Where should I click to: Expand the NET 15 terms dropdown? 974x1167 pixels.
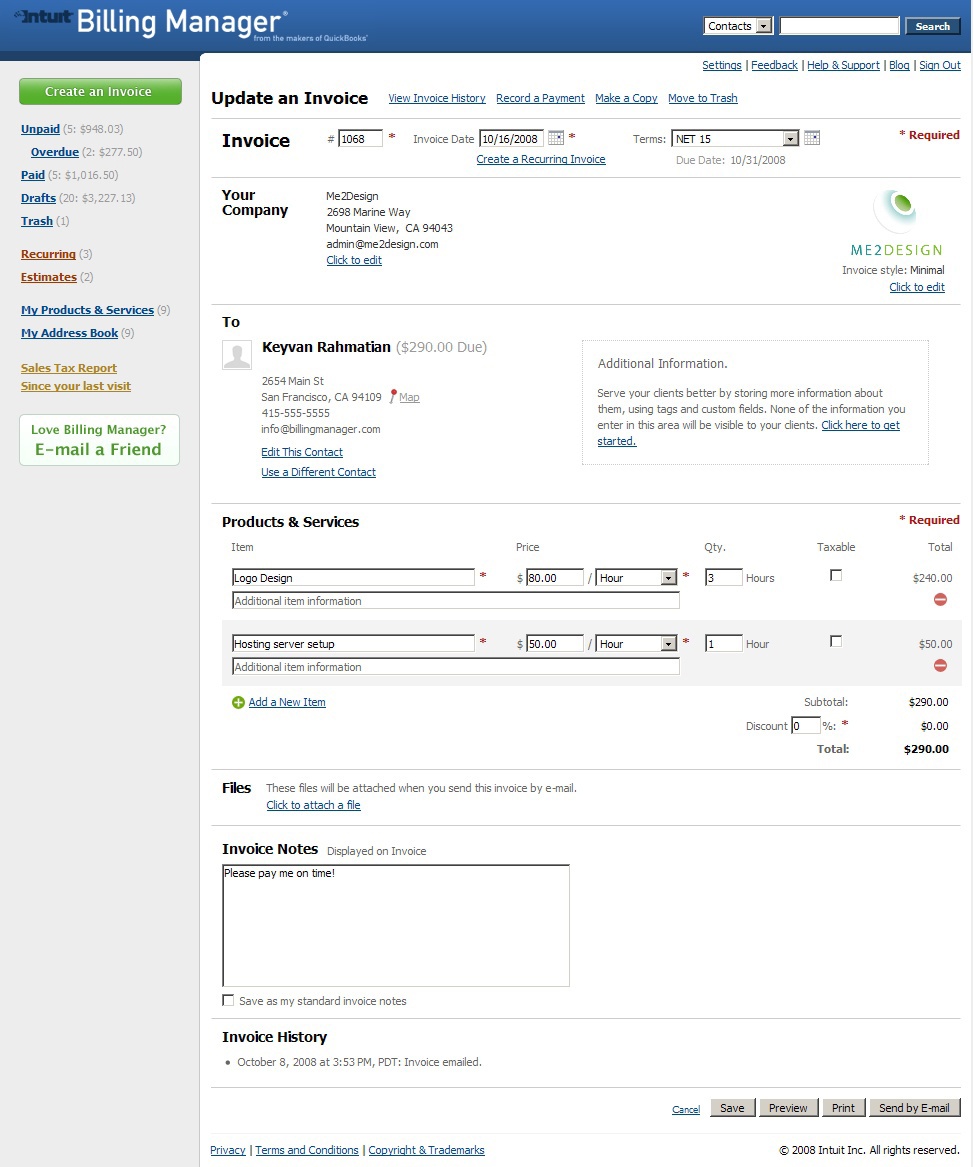pos(790,139)
